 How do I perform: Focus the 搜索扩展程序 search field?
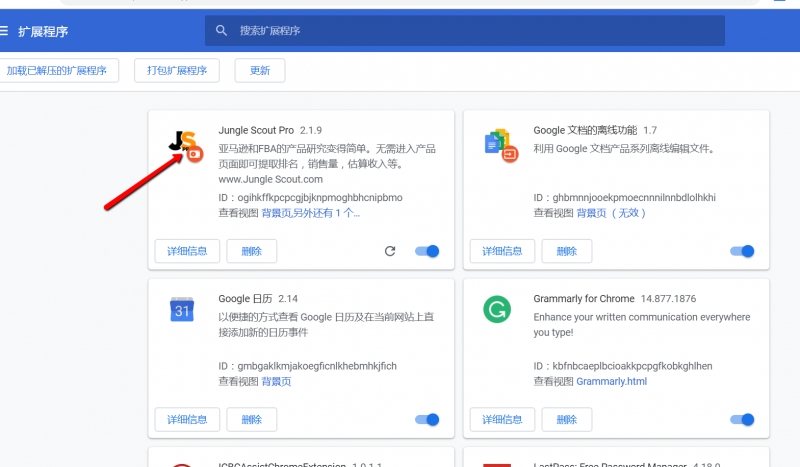click(464, 31)
